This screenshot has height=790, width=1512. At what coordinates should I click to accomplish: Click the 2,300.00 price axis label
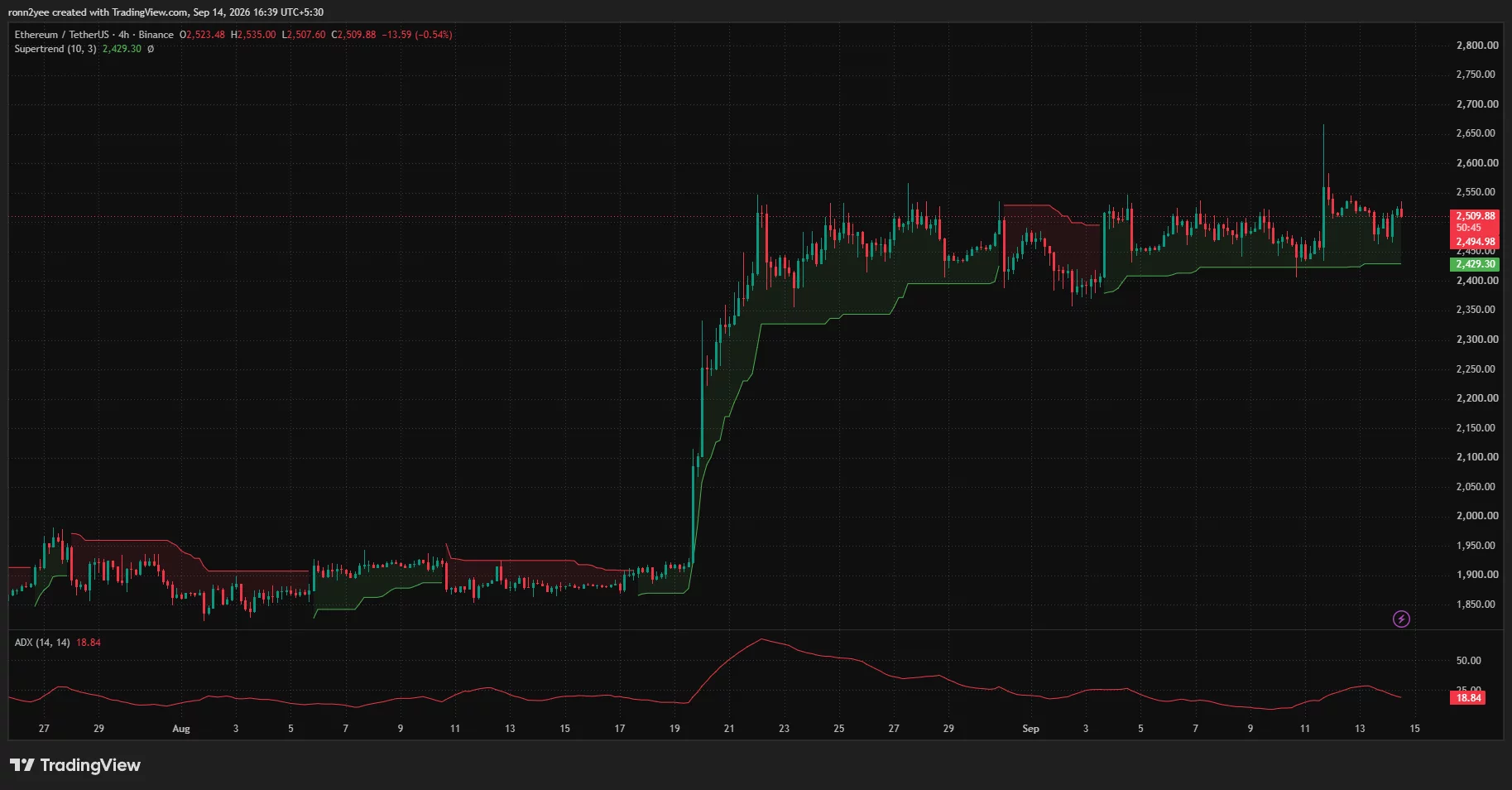pyautogui.click(x=1477, y=340)
